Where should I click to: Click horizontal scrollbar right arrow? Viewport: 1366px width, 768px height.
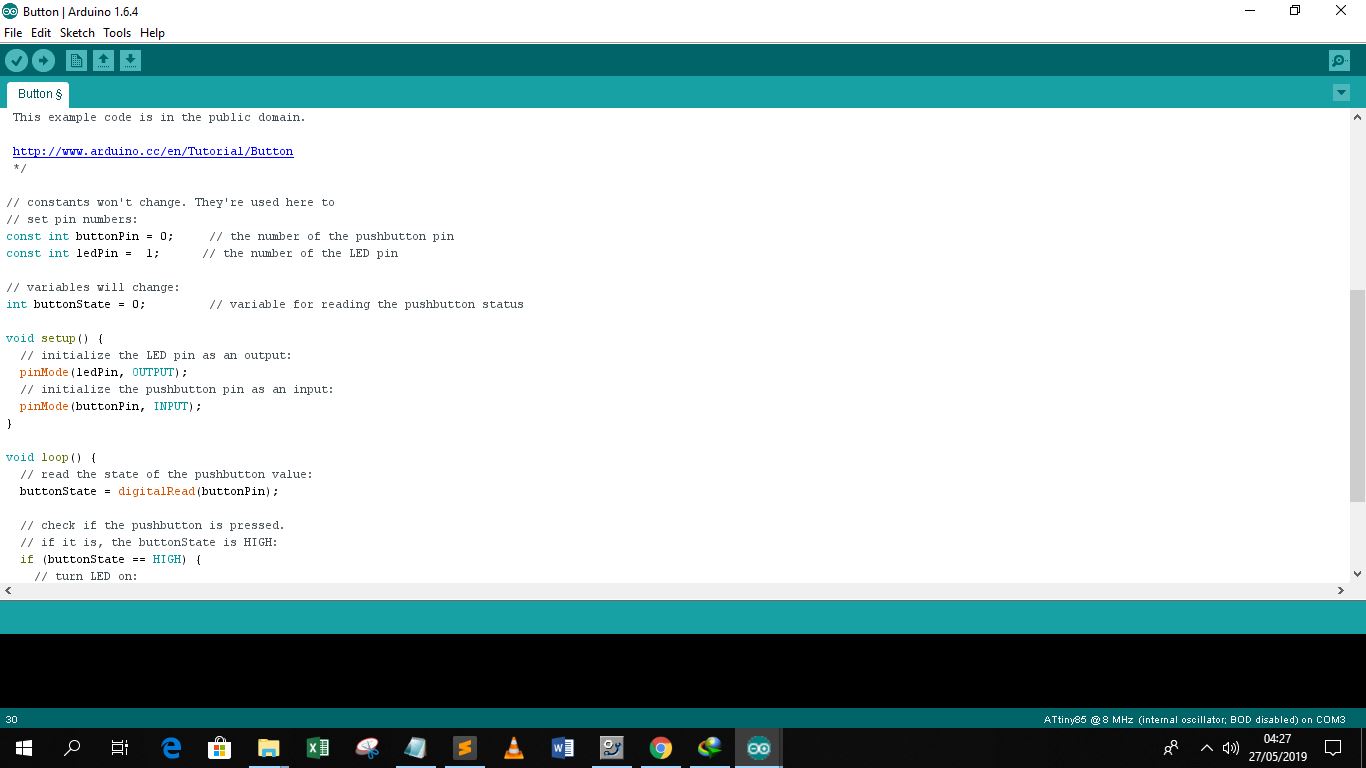point(1341,591)
